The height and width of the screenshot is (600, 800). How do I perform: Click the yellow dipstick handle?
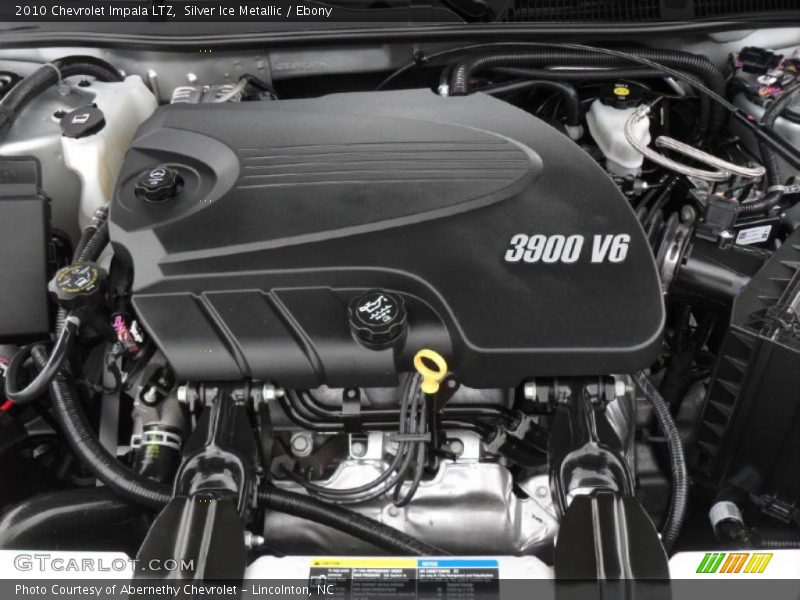click(x=431, y=369)
